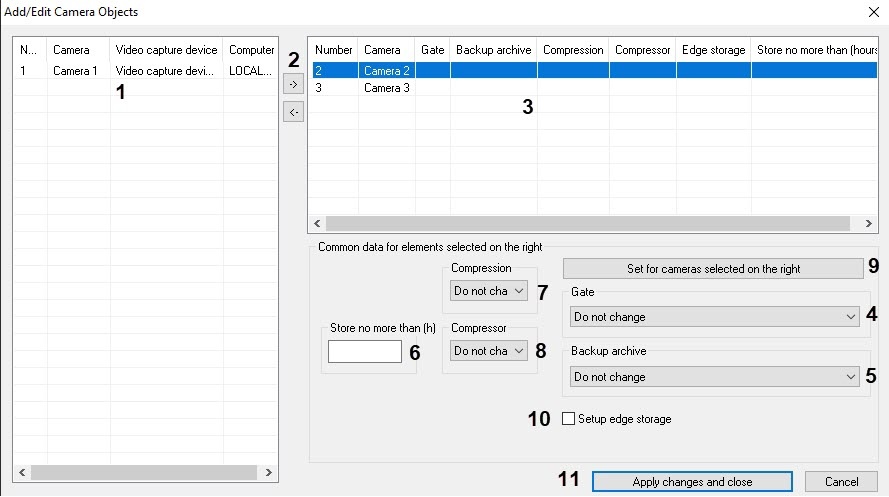Viewport: 889px width, 497px height.
Task: Click the move-right arrow button
Action: pos(293,85)
